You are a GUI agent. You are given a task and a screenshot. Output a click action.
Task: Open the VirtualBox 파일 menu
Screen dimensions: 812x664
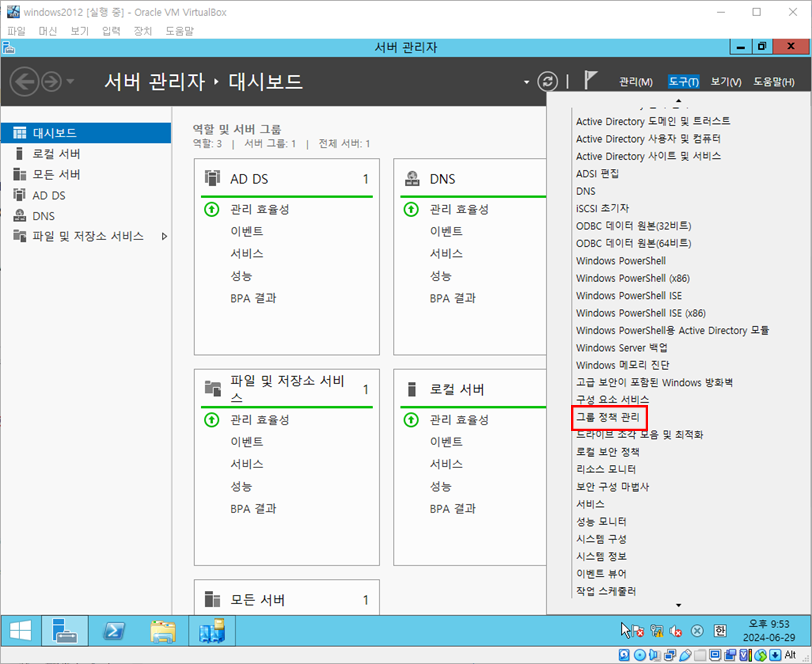pyautogui.click(x=16, y=31)
